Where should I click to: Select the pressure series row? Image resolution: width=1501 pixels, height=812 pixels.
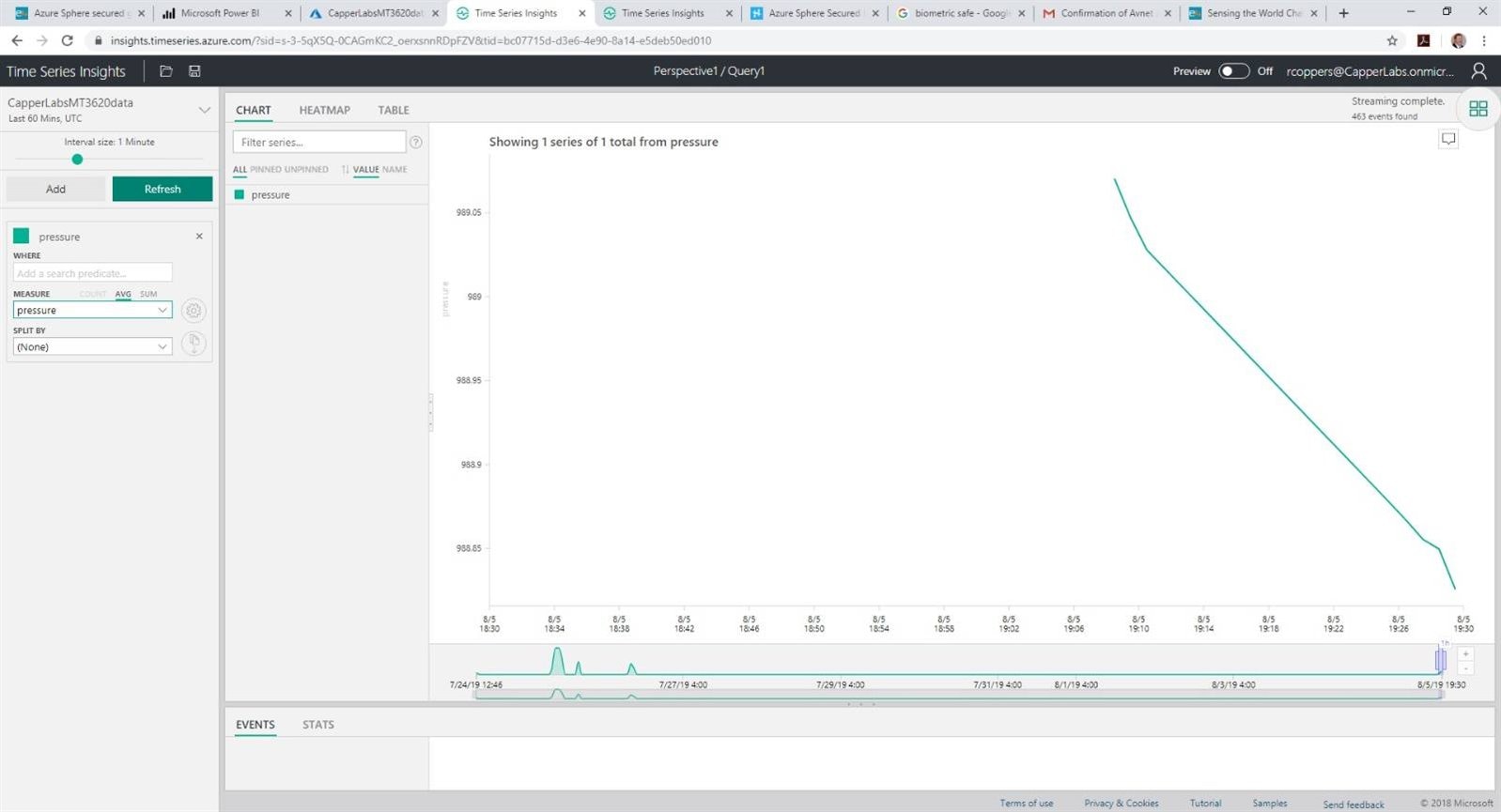coord(327,195)
